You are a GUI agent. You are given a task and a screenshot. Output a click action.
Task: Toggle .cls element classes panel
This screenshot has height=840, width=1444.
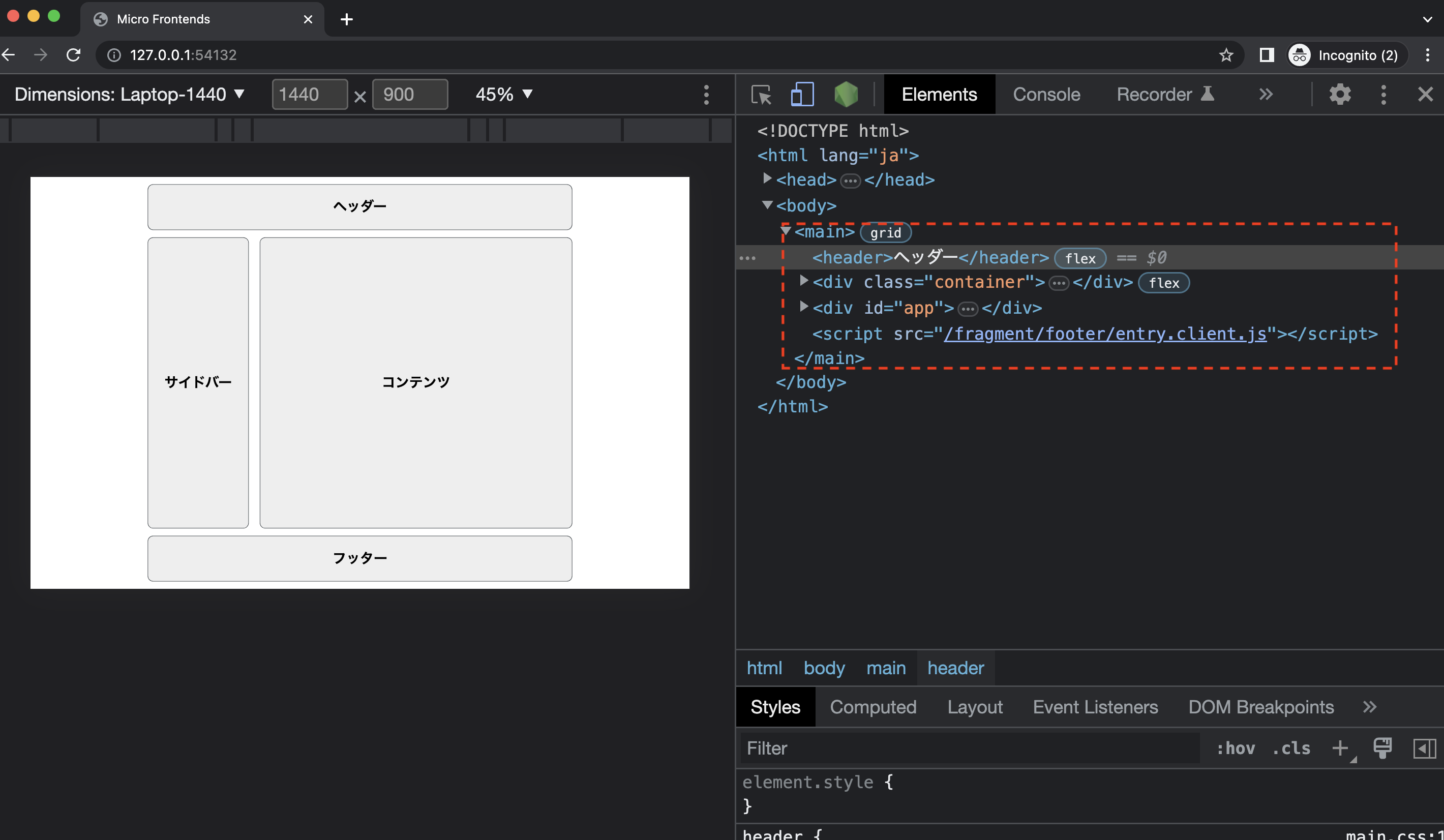click(x=1291, y=748)
